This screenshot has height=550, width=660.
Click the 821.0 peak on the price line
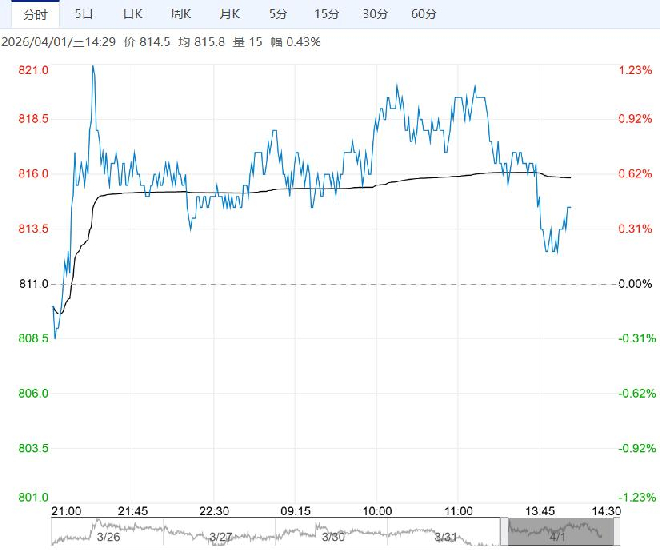[93, 67]
